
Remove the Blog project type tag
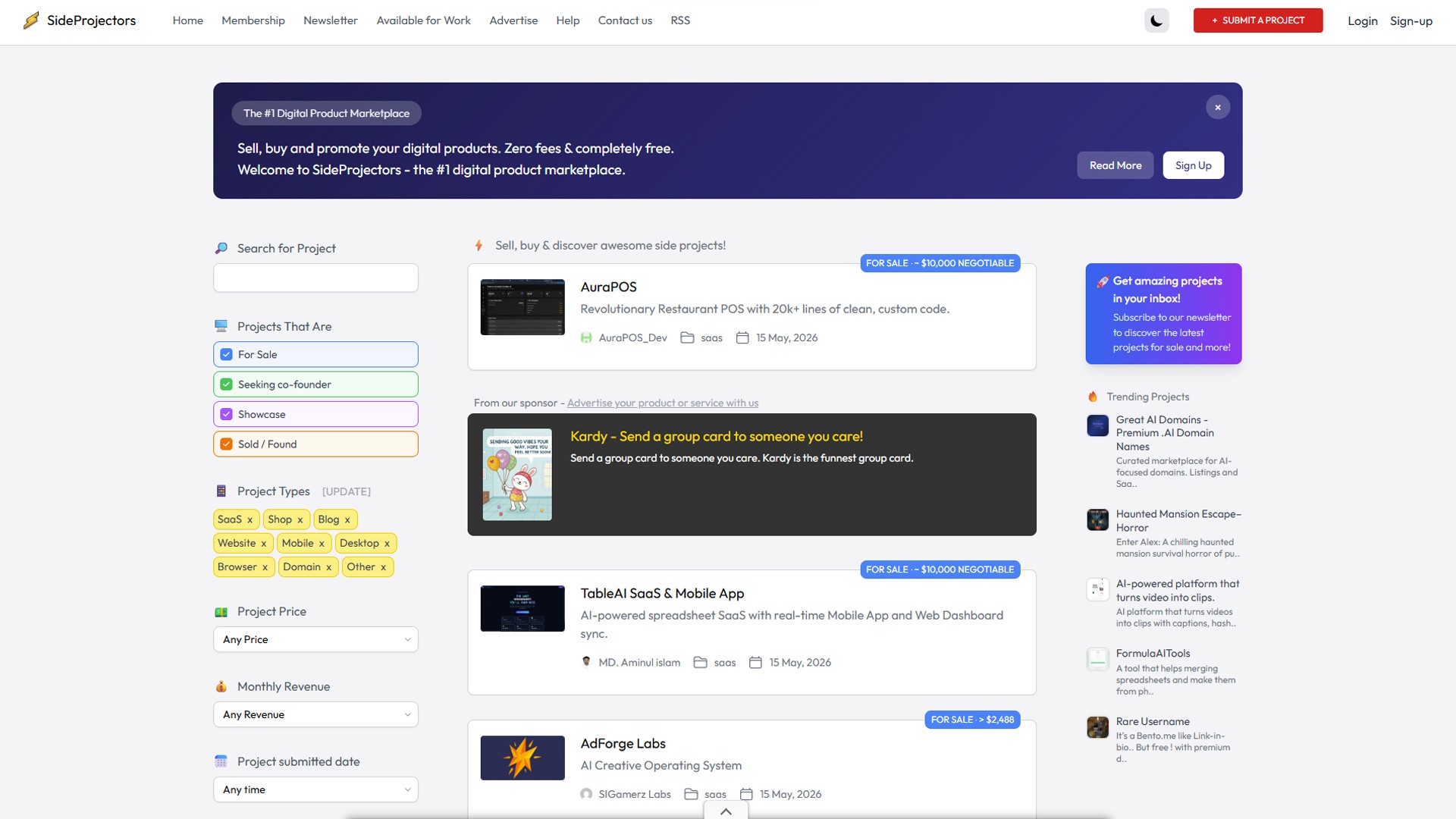pos(347,520)
